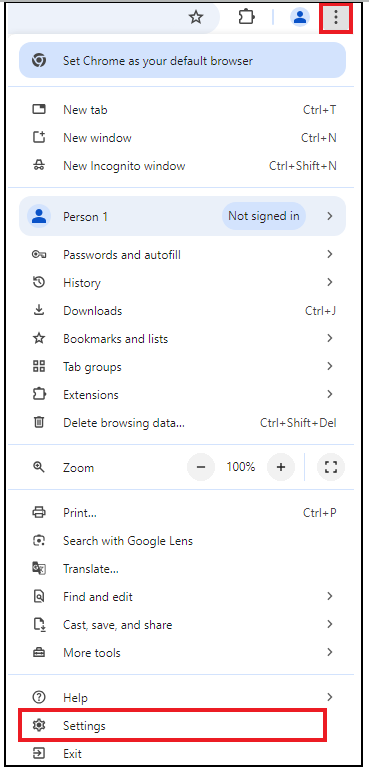
Task: Choose Print...
Action: pos(183,513)
